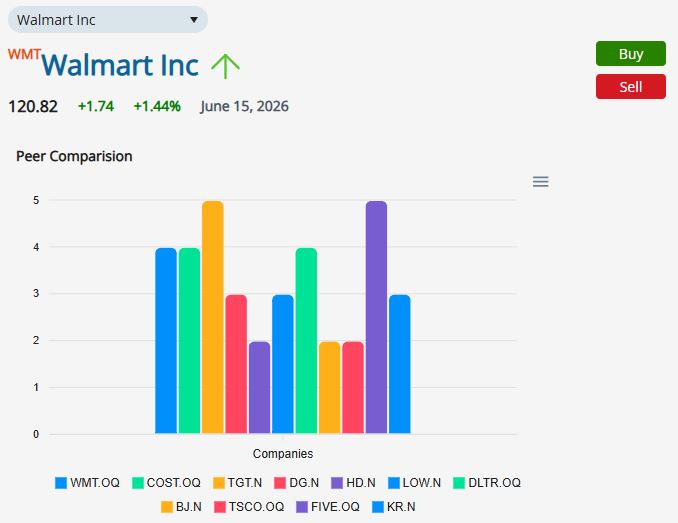The width and height of the screenshot is (678, 523).
Task: Toggle the WMT.OQ legend series
Action: 87,482
